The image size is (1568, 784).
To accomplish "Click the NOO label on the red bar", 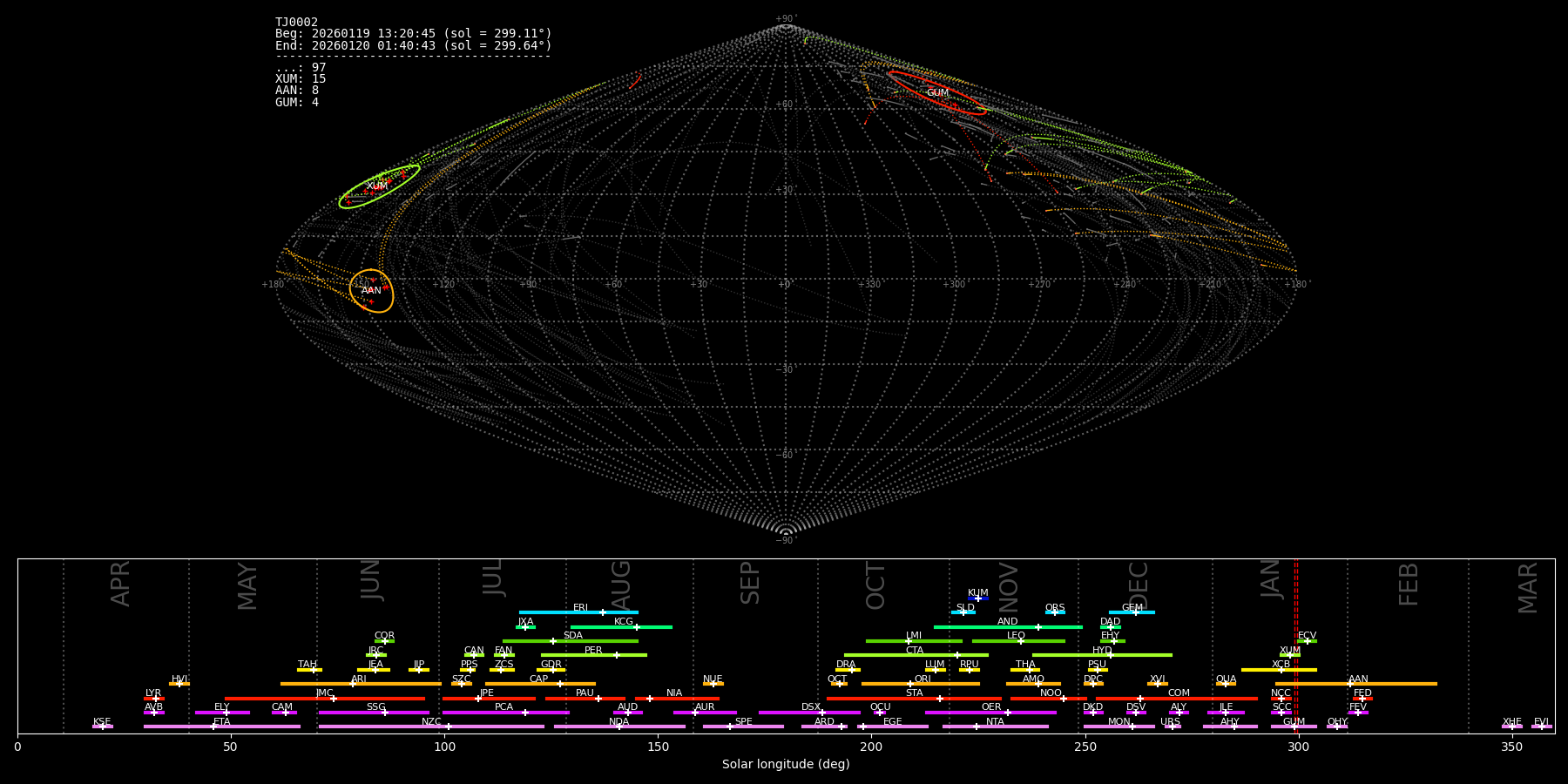I will (x=1051, y=693).
